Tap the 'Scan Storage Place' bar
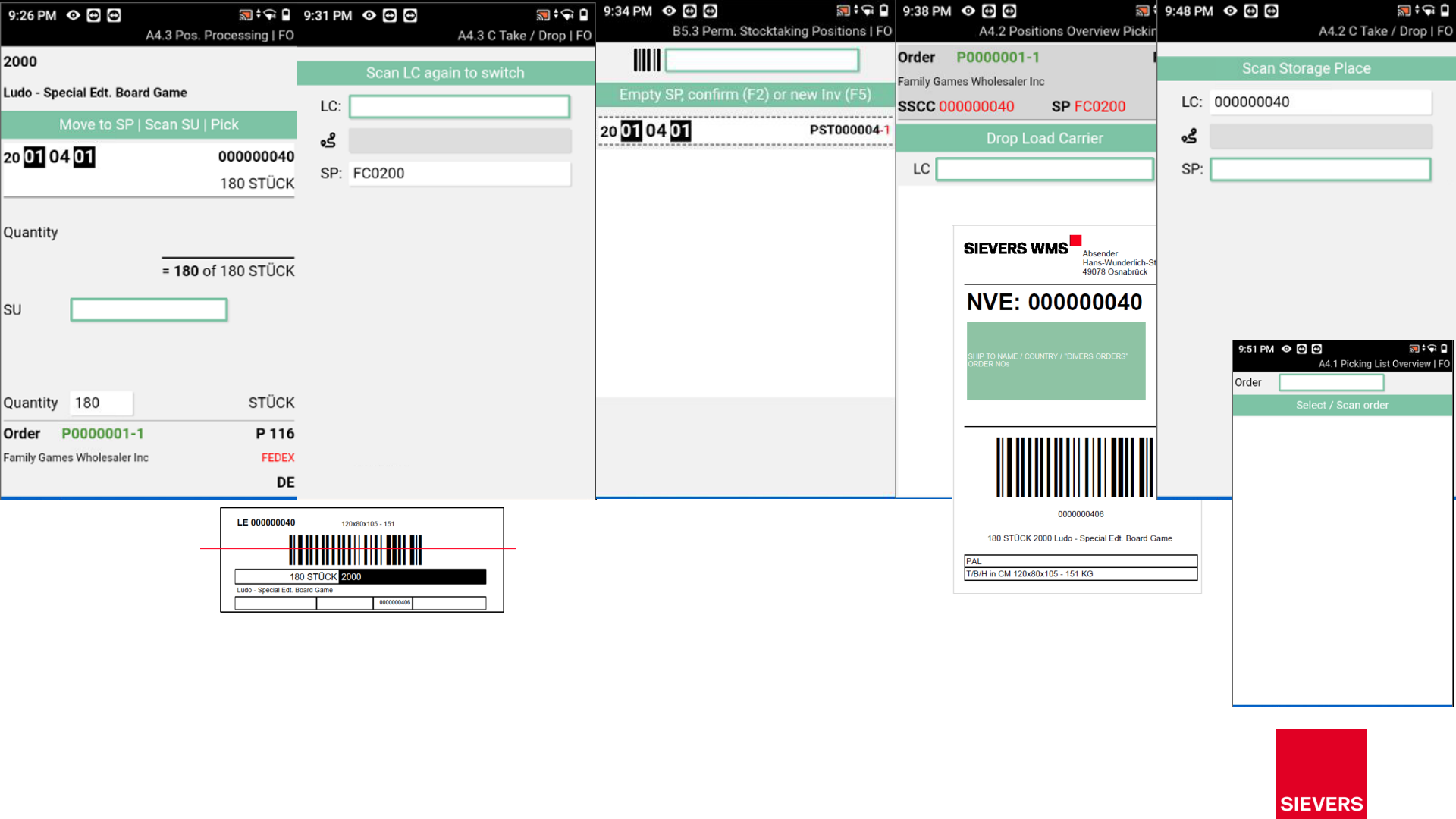Image resolution: width=1456 pixels, height=819 pixels. (x=1306, y=68)
